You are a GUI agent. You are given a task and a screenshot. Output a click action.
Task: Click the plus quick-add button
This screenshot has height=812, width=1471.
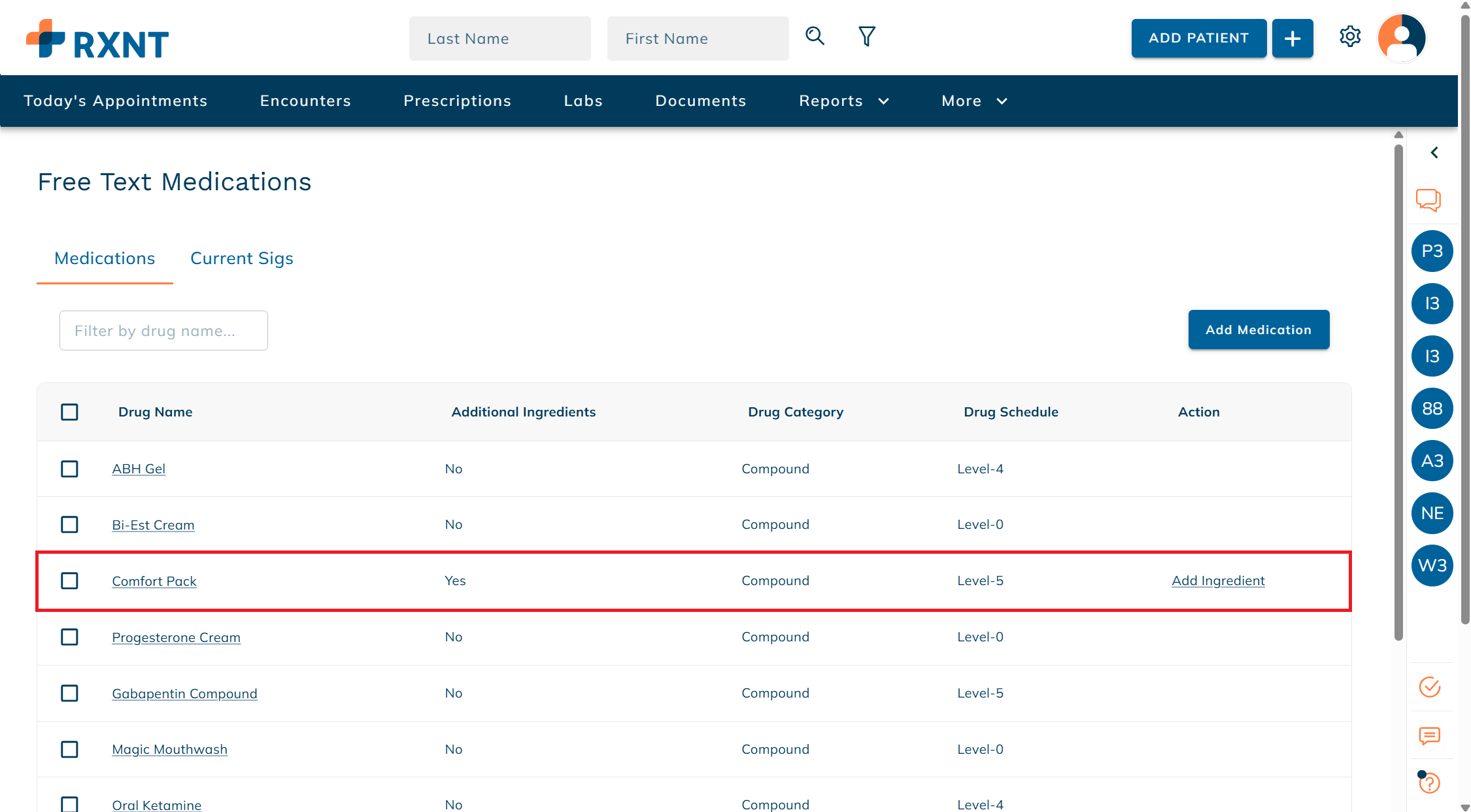(x=1292, y=39)
